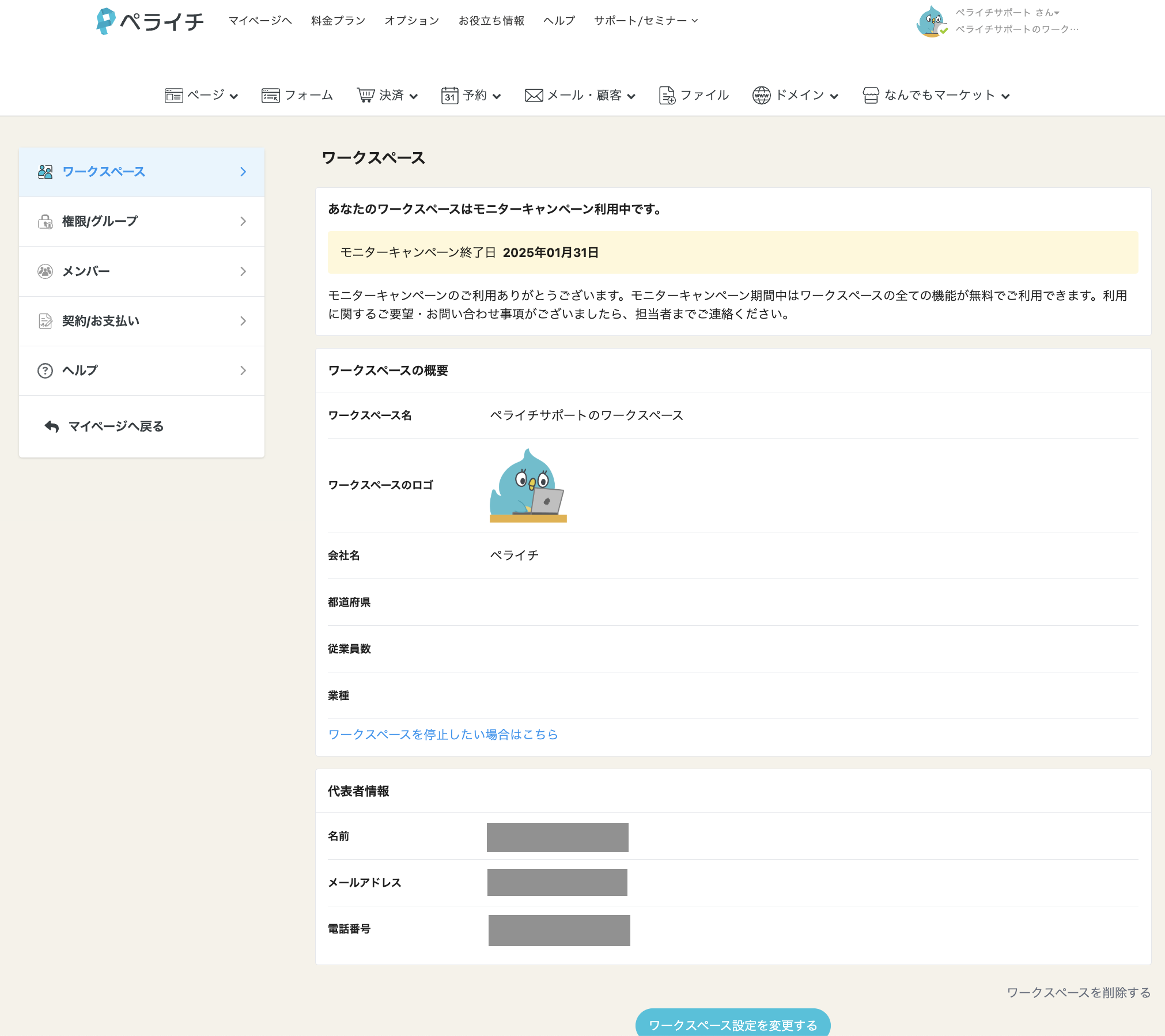Click the フォーム form icon
The width and height of the screenshot is (1165, 1036).
tap(270, 95)
